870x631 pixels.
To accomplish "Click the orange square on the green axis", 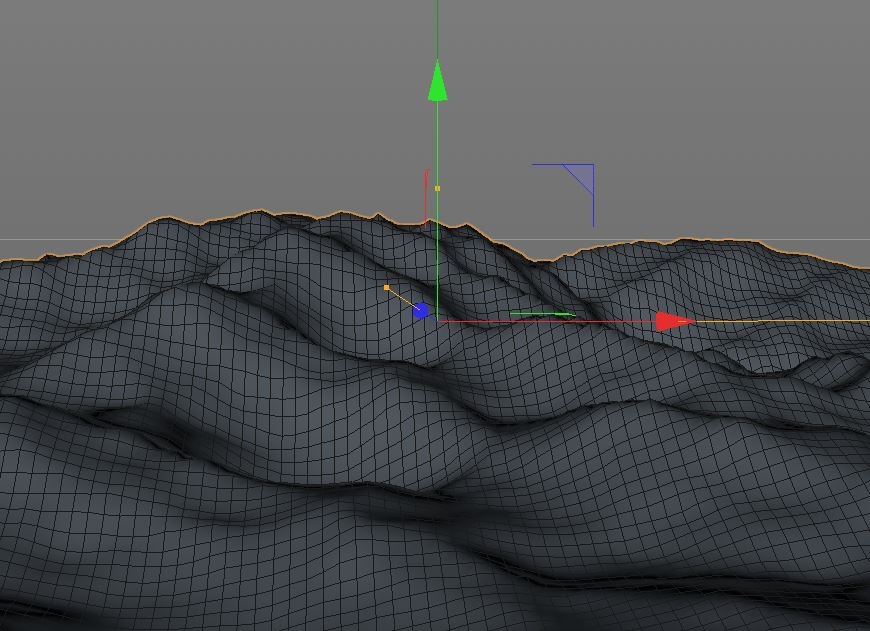I will pyautogui.click(x=437, y=188).
